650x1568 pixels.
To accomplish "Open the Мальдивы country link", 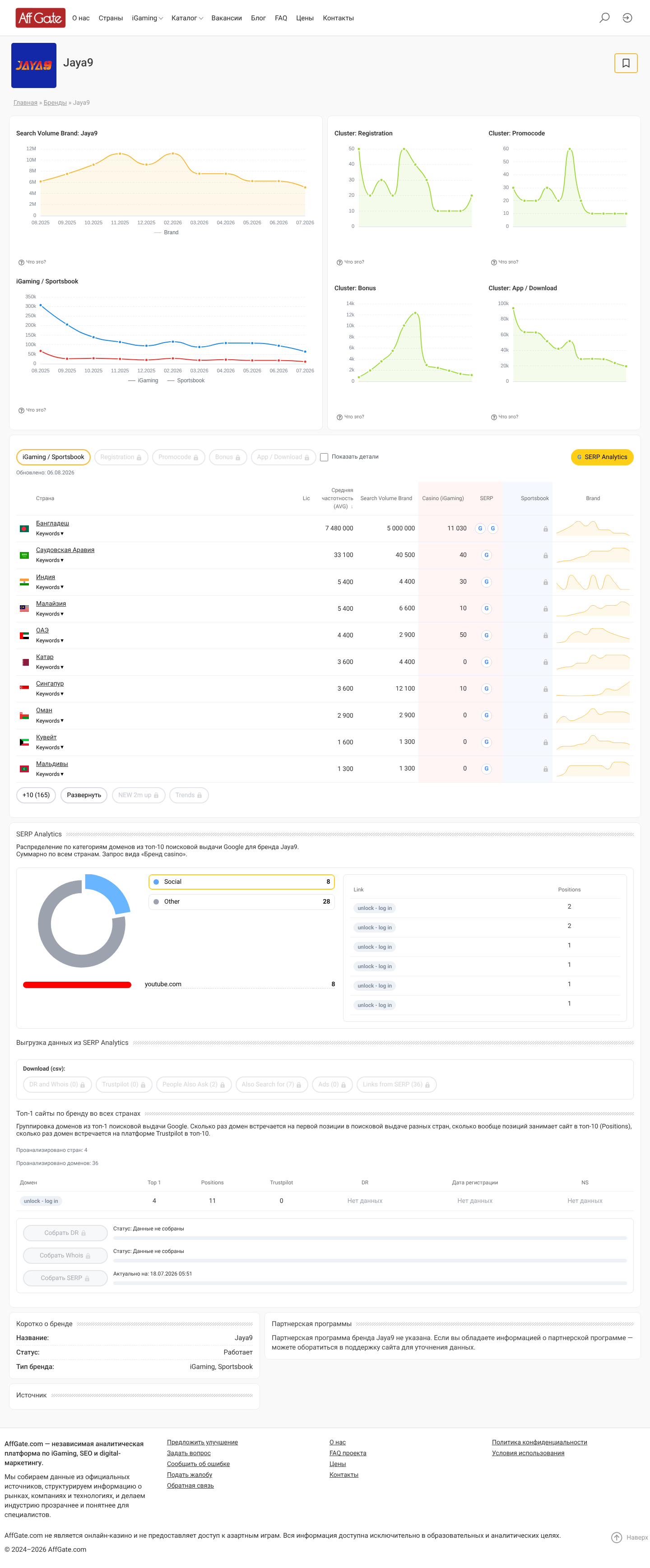I will tap(52, 764).
